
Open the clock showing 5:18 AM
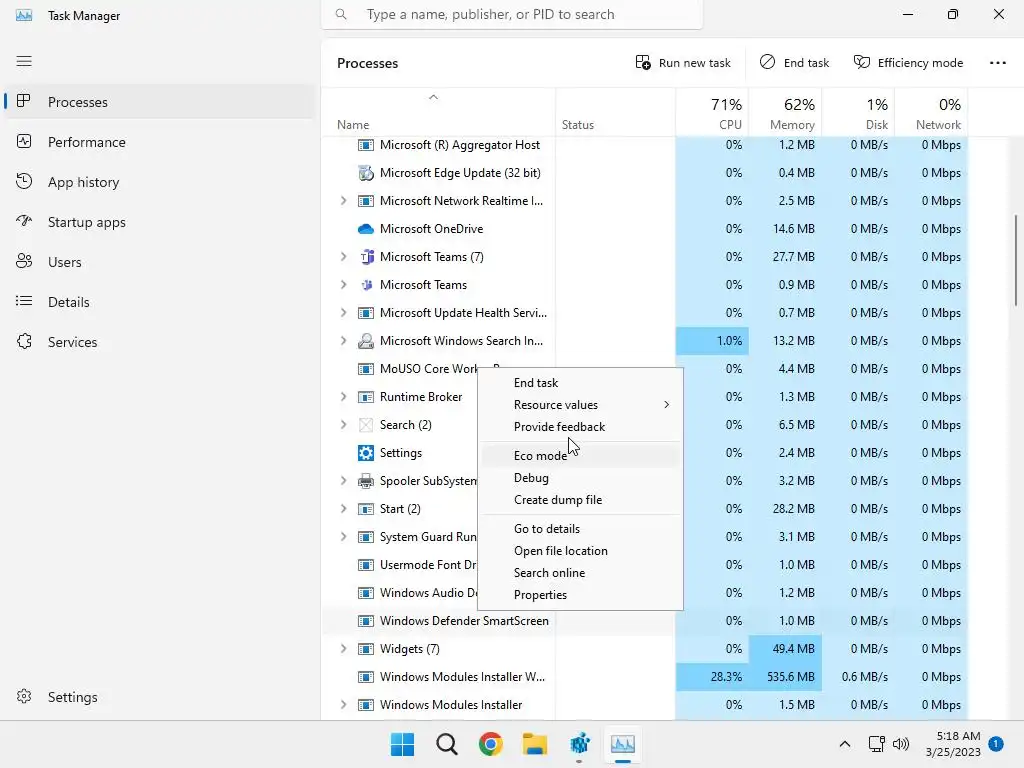(x=953, y=744)
